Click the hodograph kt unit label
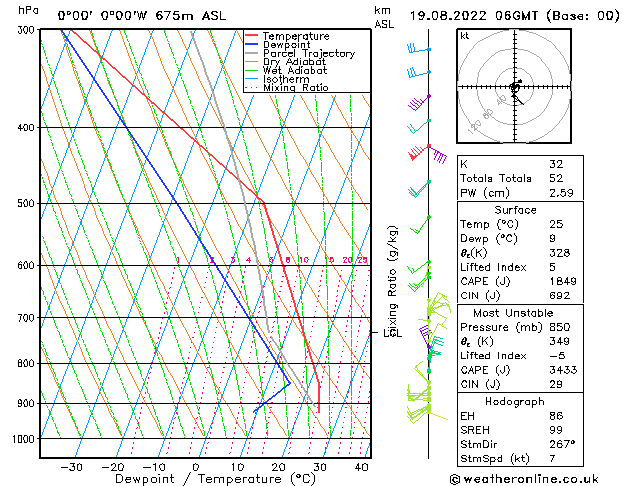This screenshot has width=629, height=486. tap(465, 36)
